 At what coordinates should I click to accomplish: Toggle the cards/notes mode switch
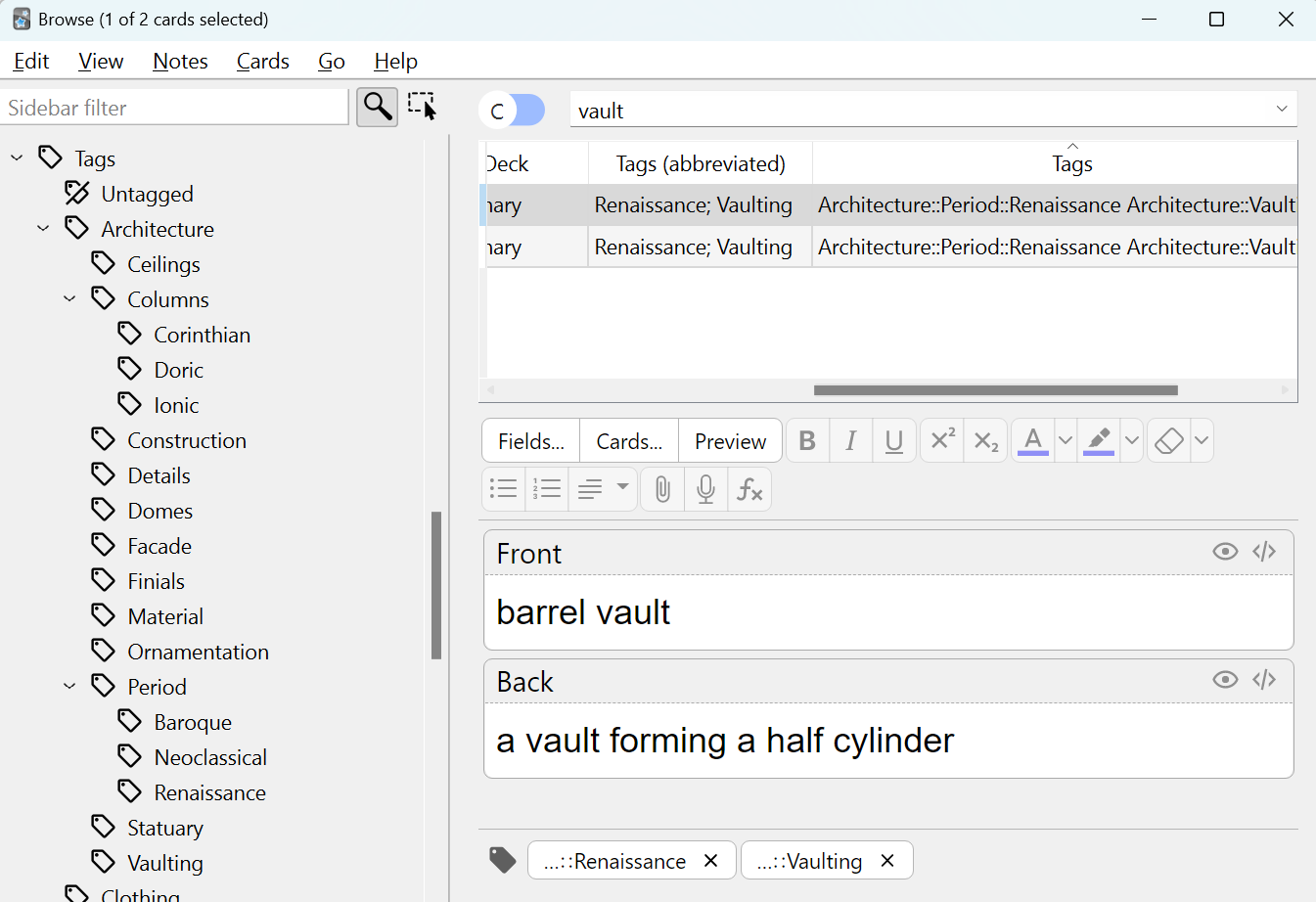point(513,111)
